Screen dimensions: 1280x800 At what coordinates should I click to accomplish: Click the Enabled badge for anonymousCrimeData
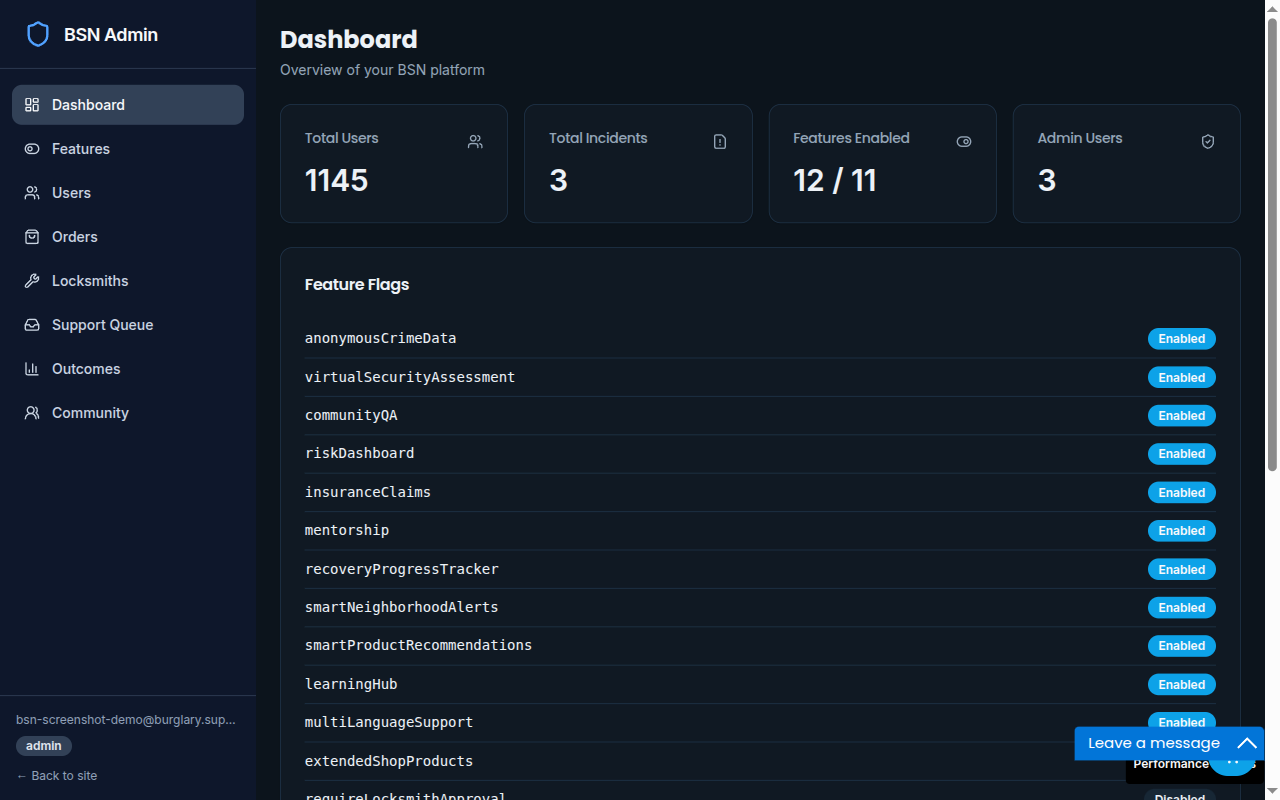(x=1182, y=339)
